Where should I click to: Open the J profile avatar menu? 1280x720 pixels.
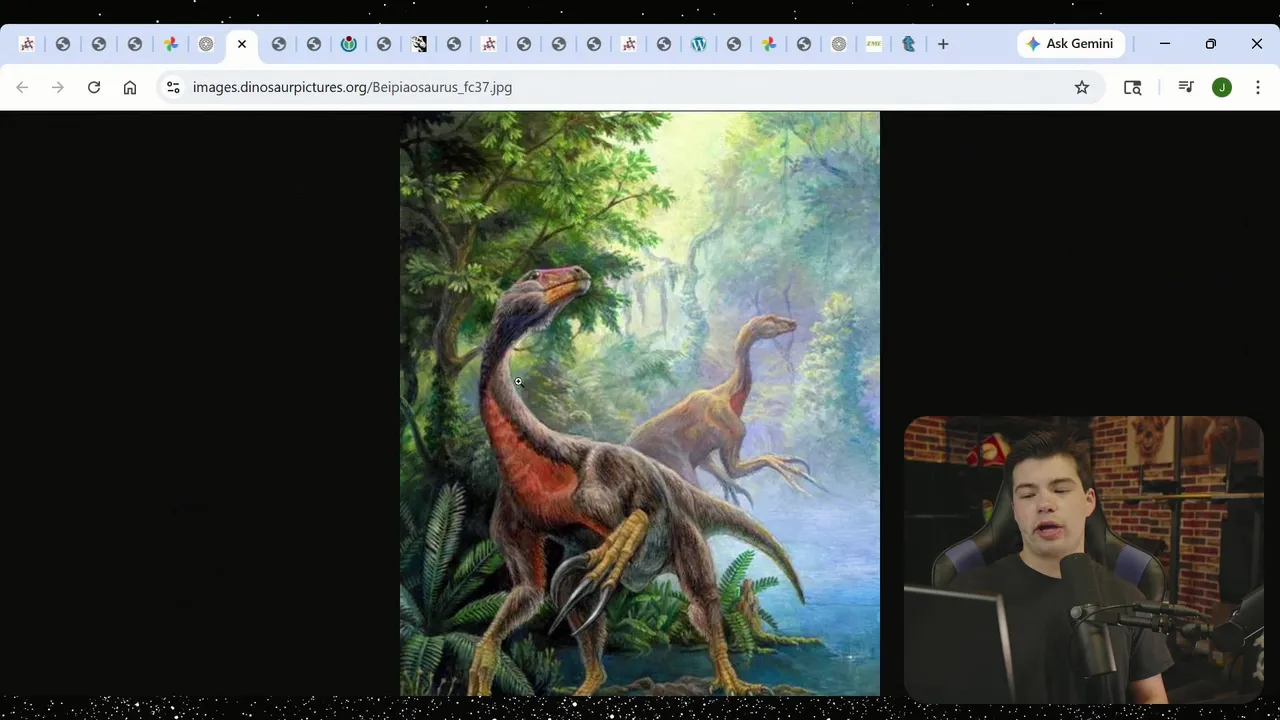[x=1222, y=87]
